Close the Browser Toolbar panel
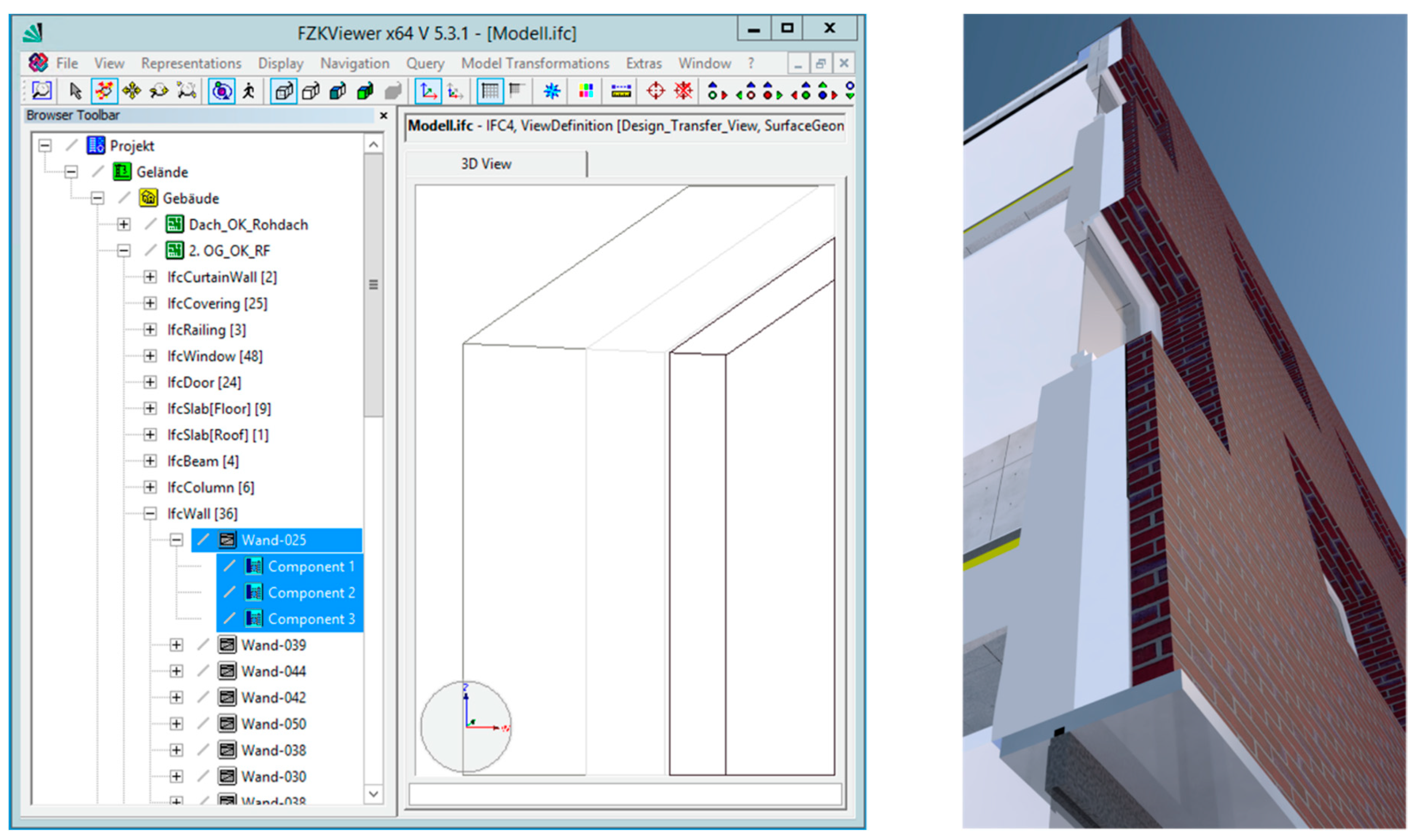The height and width of the screenshot is (840, 1417). 384,115
